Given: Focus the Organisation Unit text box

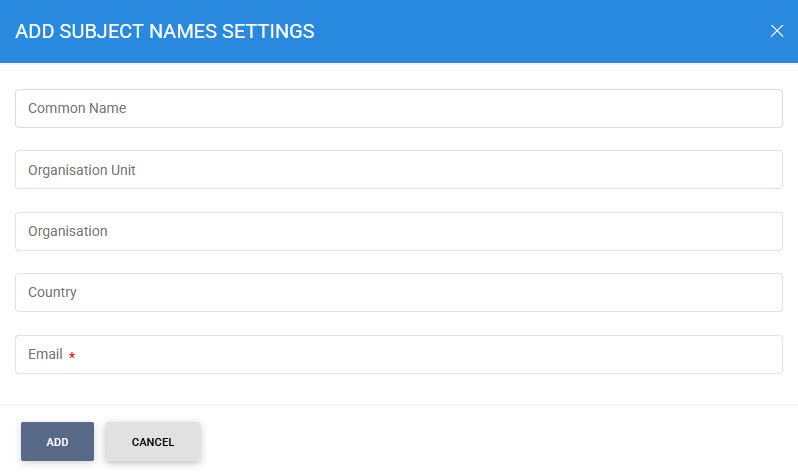Looking at the screenshot, I should pos(398,170).
